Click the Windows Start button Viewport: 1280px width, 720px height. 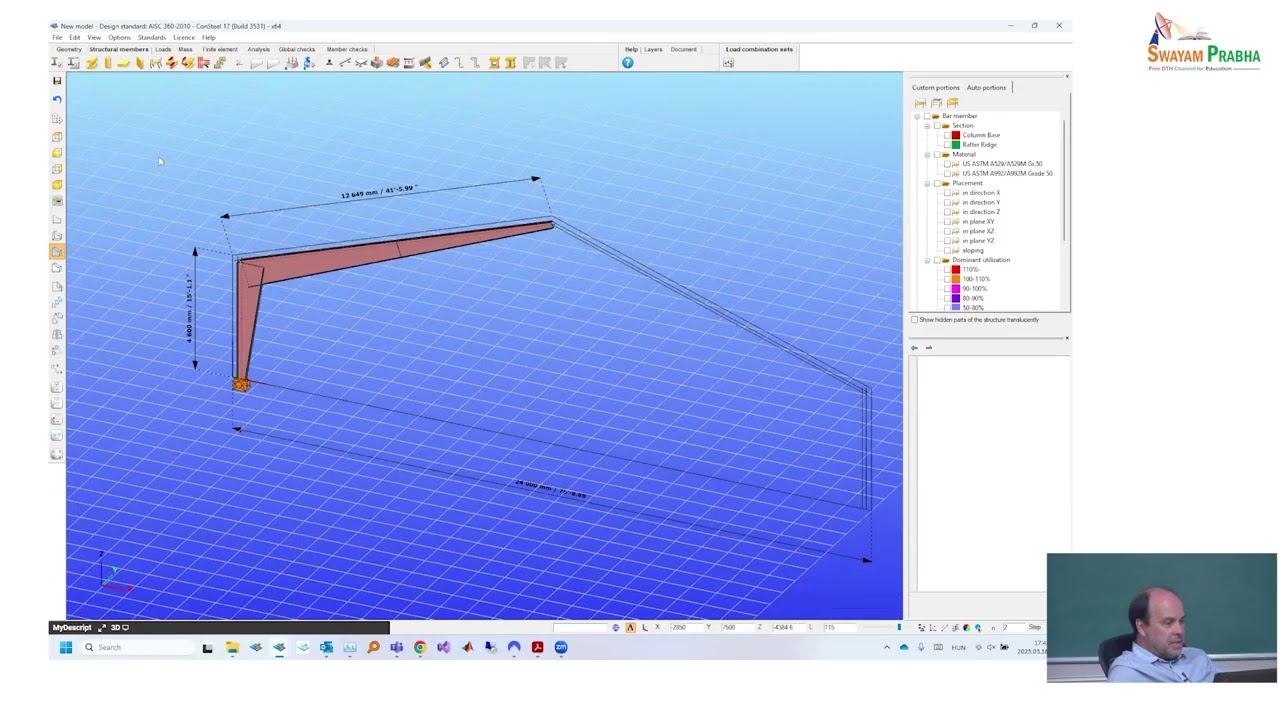66,647
